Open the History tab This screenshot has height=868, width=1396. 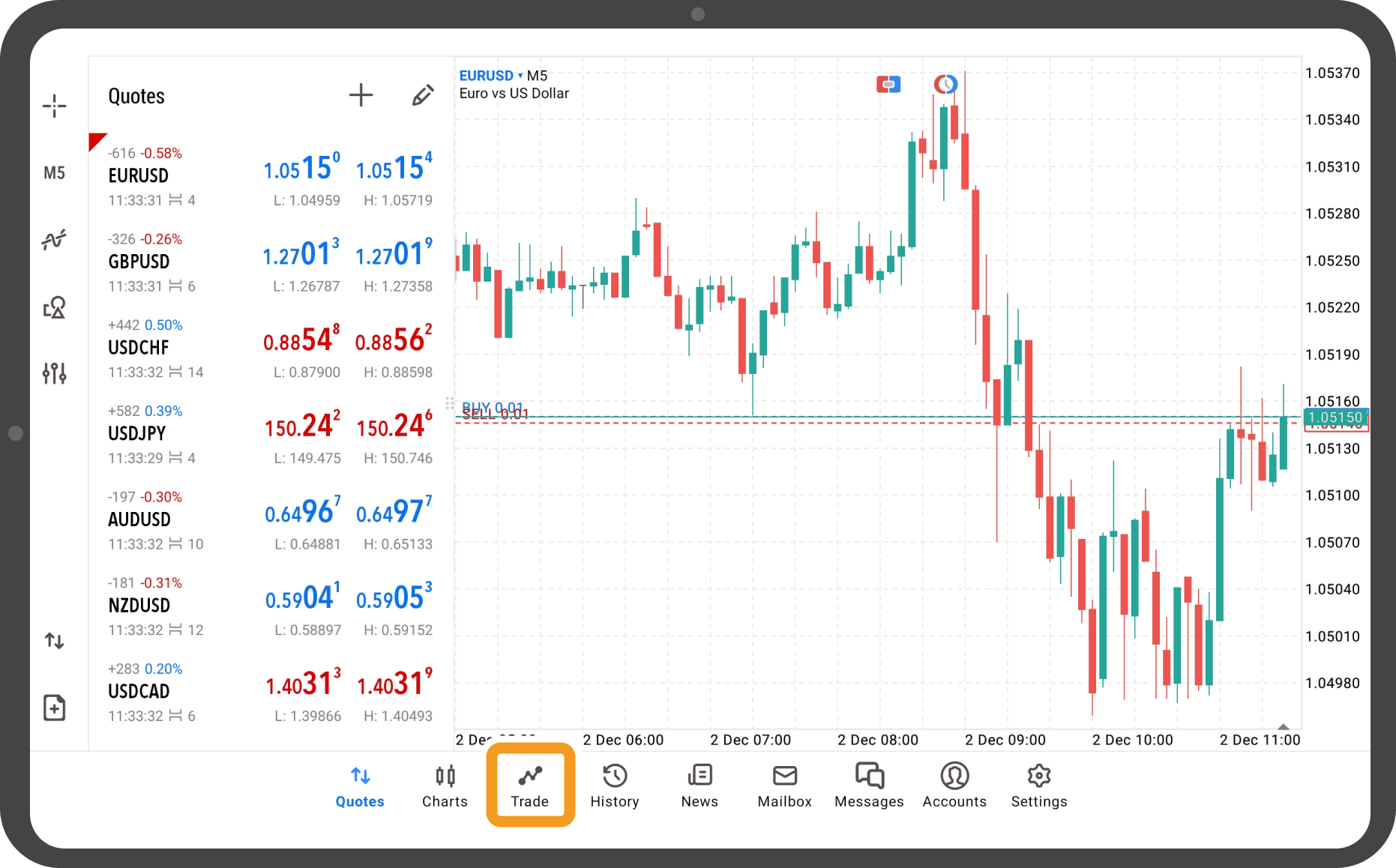point(615,786)
